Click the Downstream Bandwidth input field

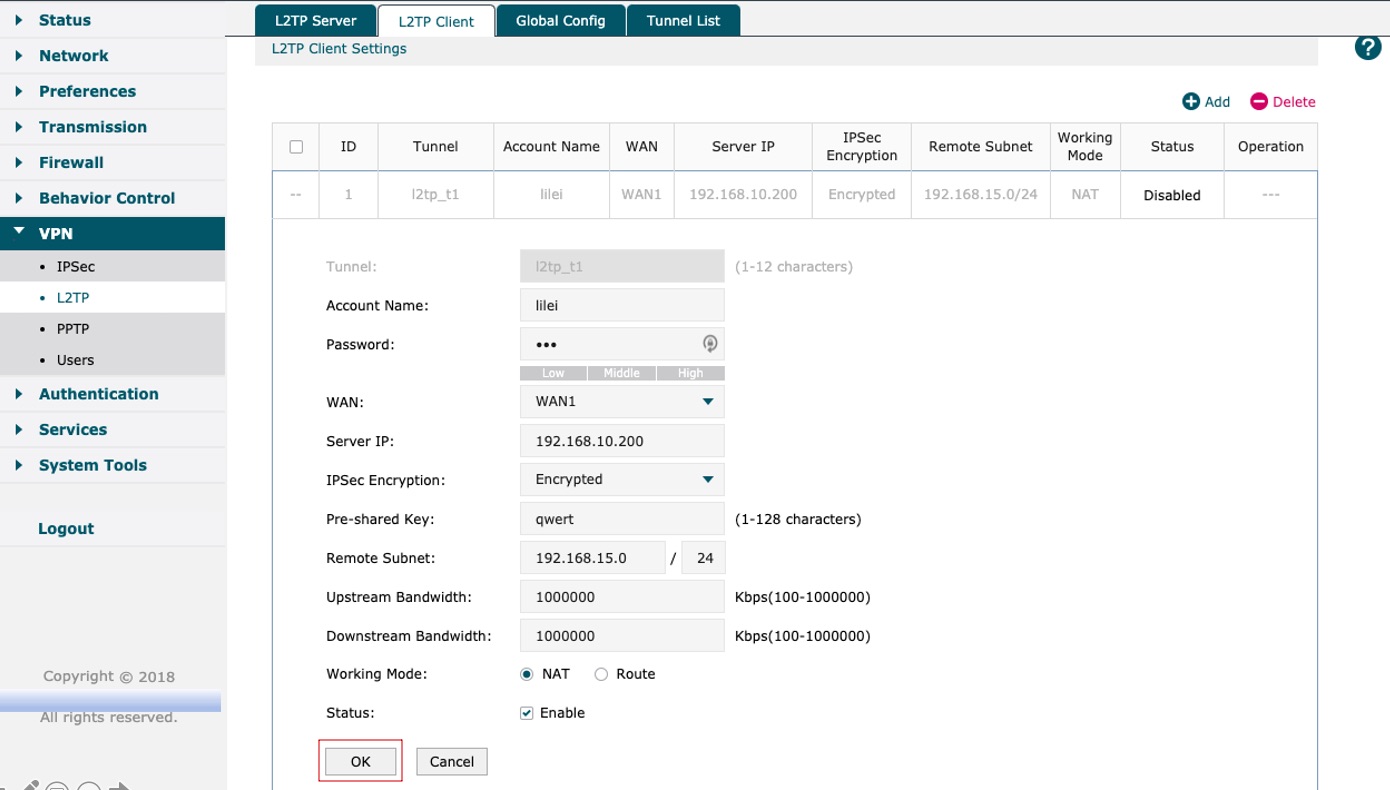coord(622,636)
